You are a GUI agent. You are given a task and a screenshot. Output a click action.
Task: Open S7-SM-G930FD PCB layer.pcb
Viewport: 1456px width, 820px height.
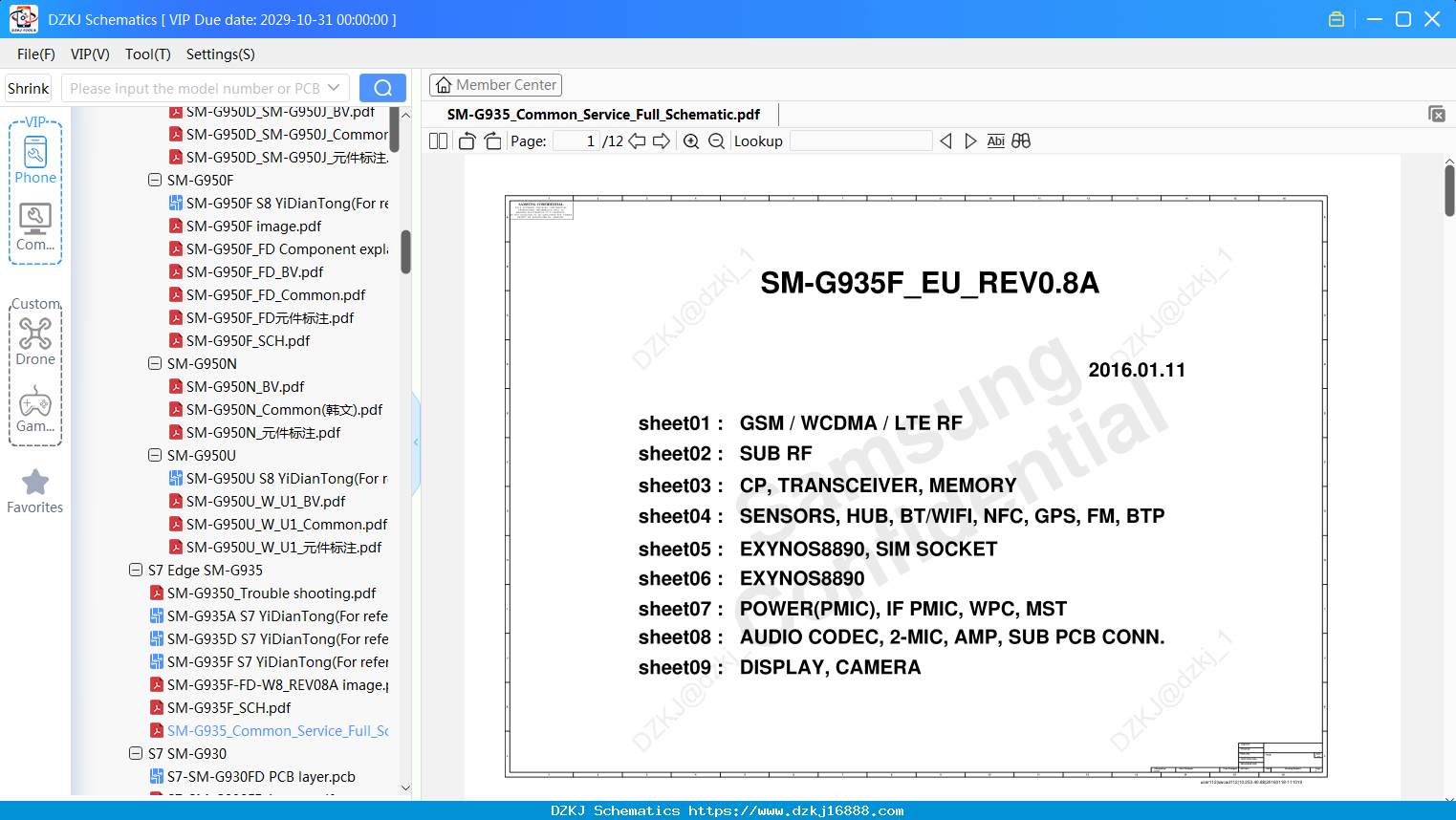click(261, 776)
